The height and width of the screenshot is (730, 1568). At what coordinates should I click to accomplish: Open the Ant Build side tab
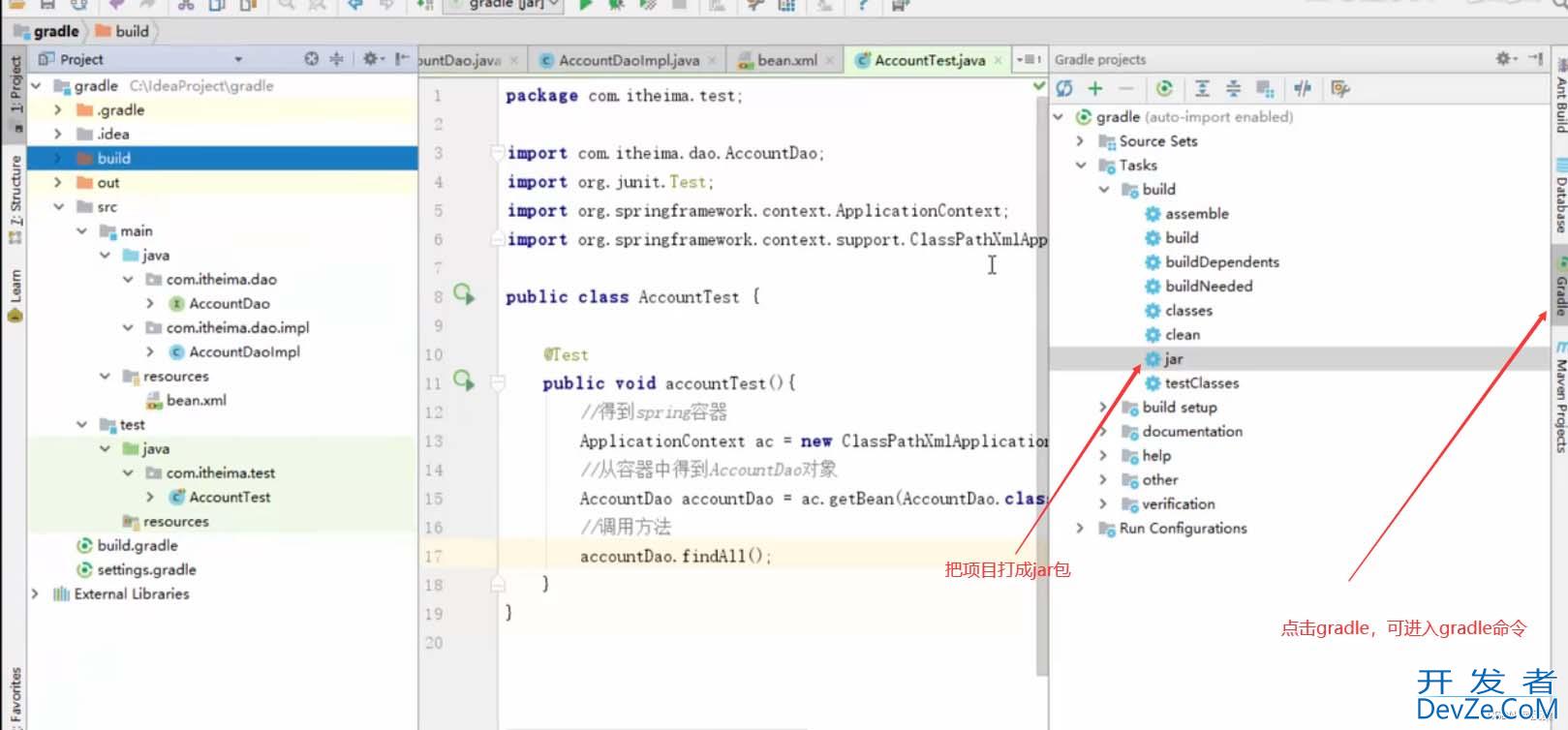pos(1560,94)
